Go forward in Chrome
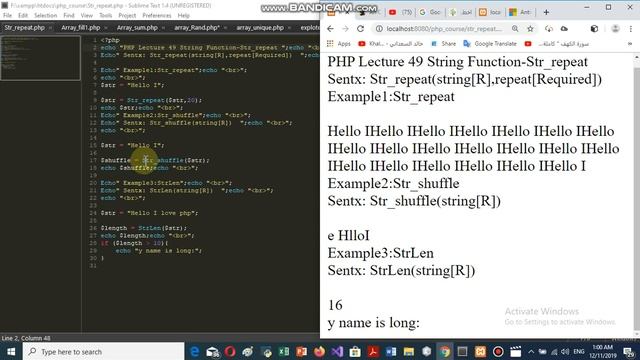The height and width of the screenshot is (360, 640). 345,29
